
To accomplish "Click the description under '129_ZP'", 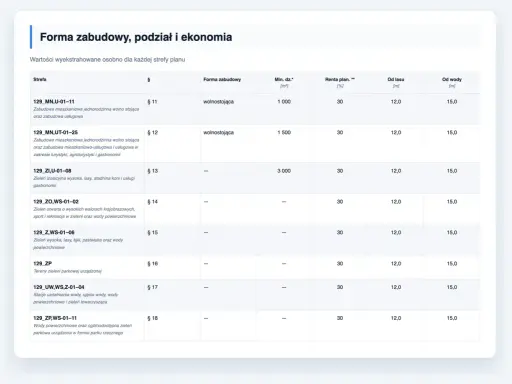I will (x=68, y=271).
